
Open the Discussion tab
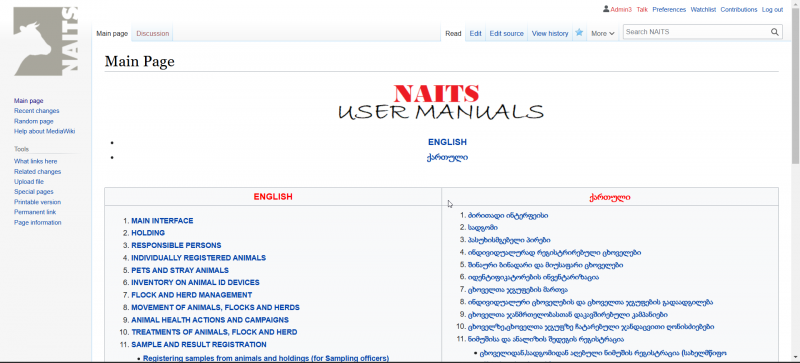[x=153, y=34]
